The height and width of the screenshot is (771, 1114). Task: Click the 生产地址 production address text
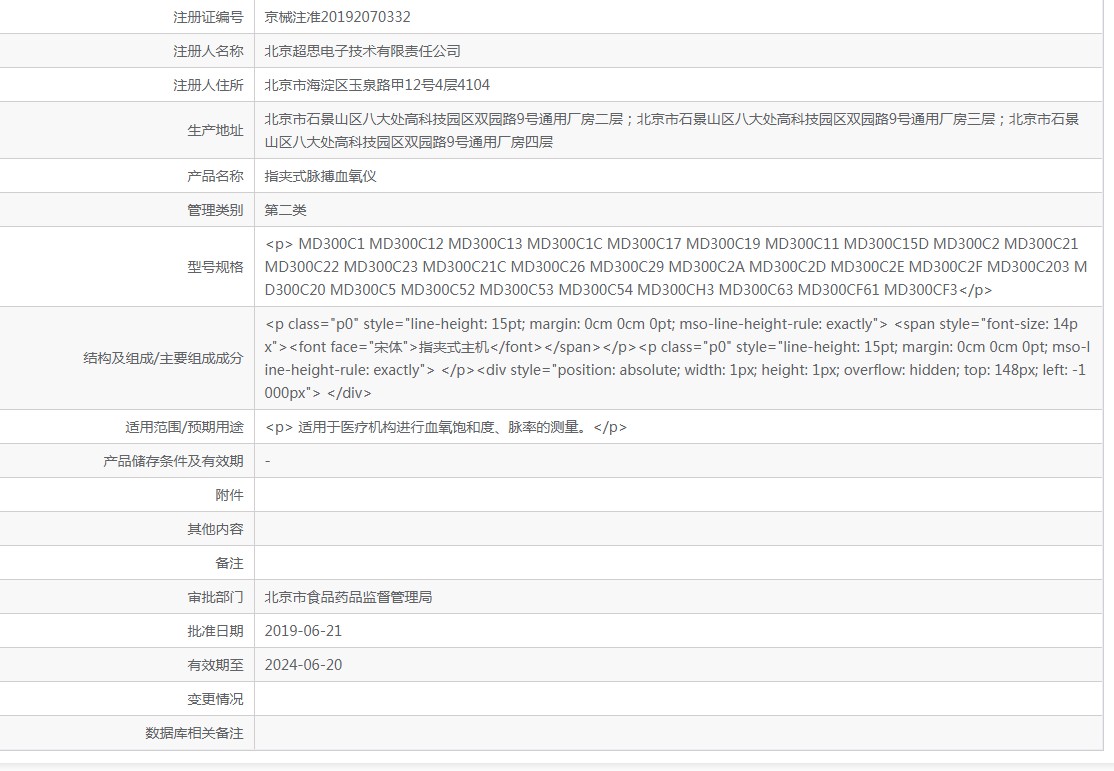672,131
